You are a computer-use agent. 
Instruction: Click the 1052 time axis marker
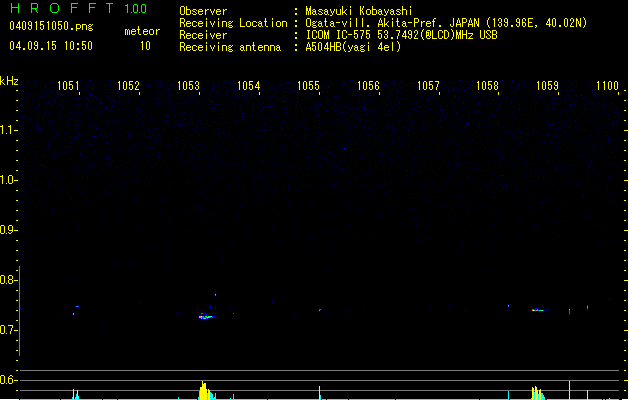pyautogui.click(x=128, y=85)
